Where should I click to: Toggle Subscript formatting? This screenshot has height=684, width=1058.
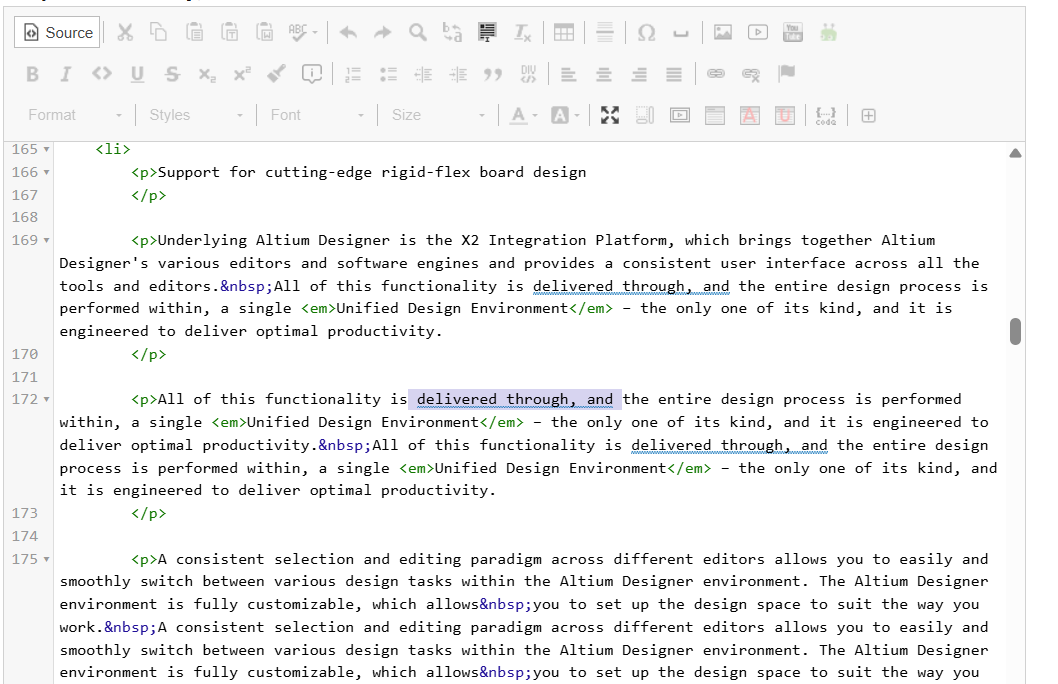[207, 74]
